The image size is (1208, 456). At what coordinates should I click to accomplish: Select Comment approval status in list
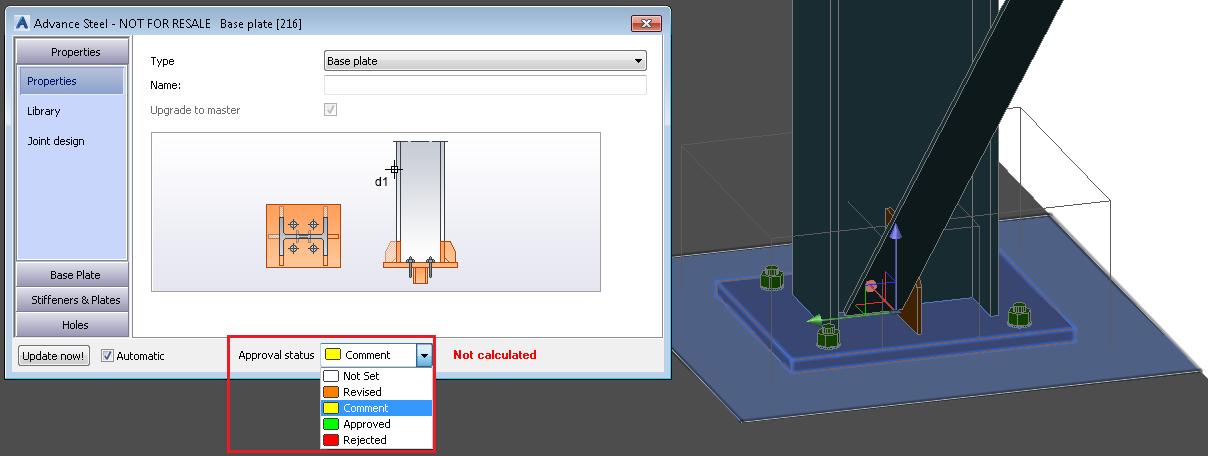[377, 408]
